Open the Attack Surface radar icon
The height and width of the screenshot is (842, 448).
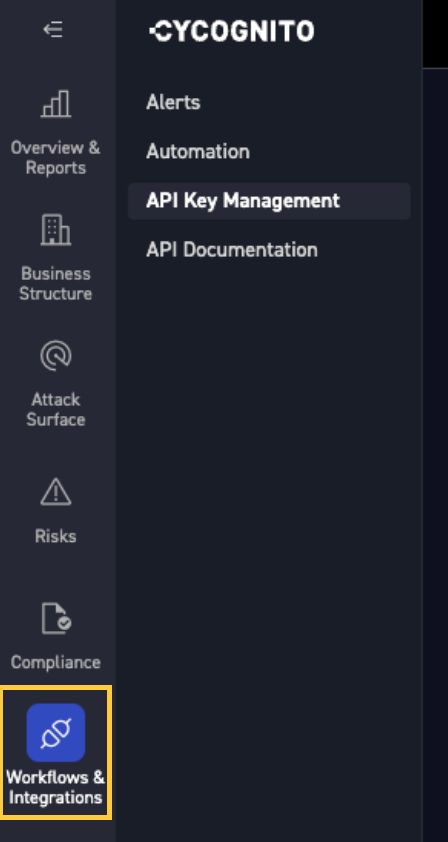(56, 355)
